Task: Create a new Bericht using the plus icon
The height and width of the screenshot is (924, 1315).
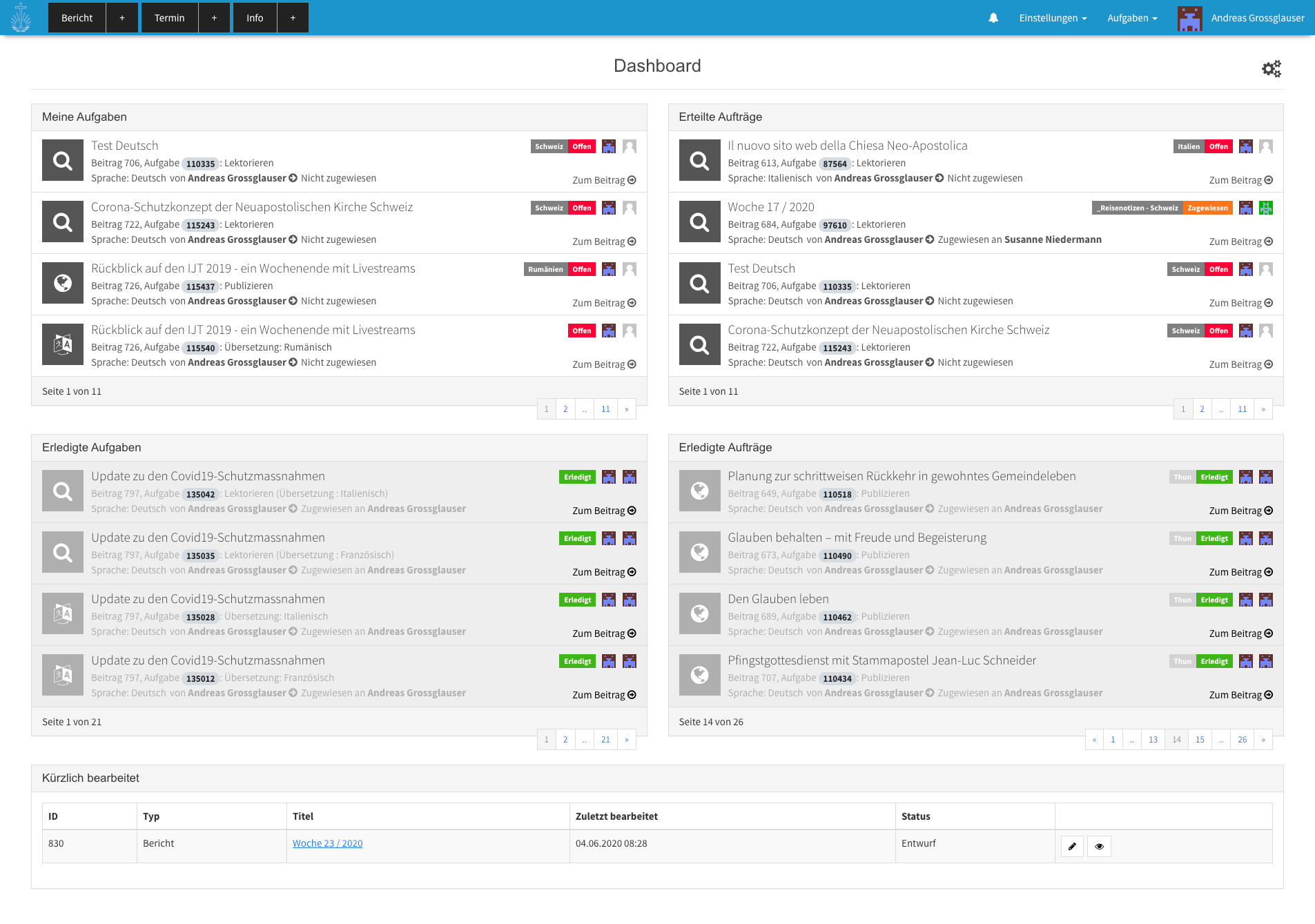Action: [x=122, y=17]
